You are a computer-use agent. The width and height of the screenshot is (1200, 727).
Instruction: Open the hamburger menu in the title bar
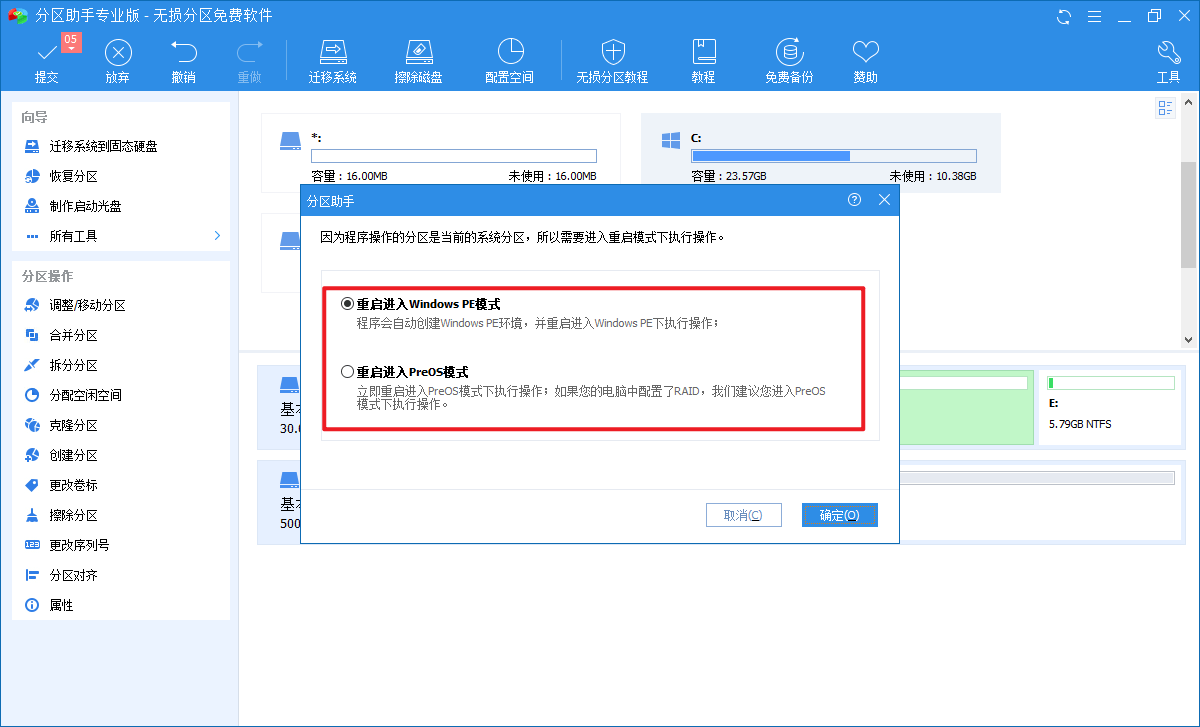pos(1094,16)
